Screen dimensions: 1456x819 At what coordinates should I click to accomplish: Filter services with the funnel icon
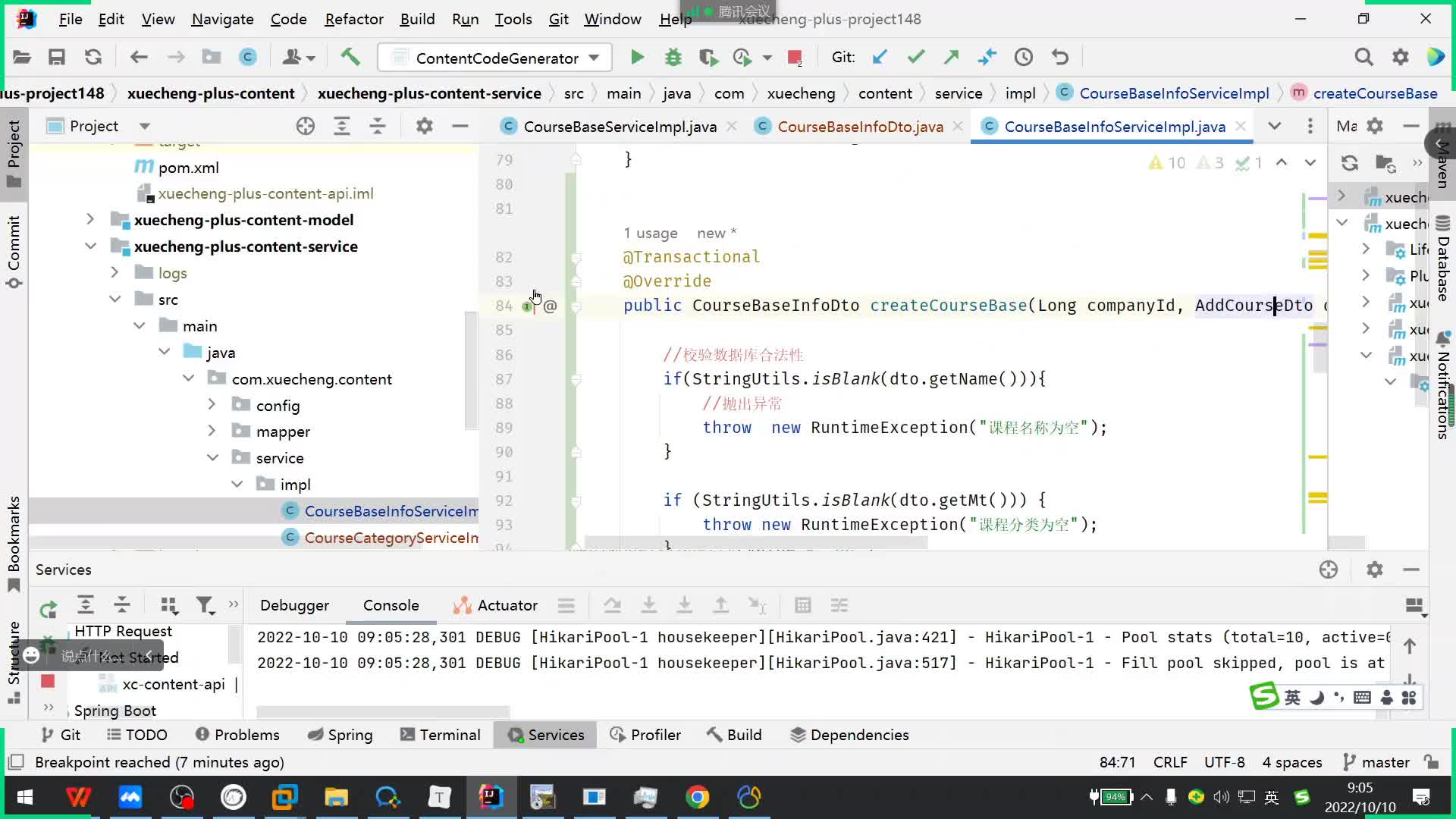pos(205,605)
